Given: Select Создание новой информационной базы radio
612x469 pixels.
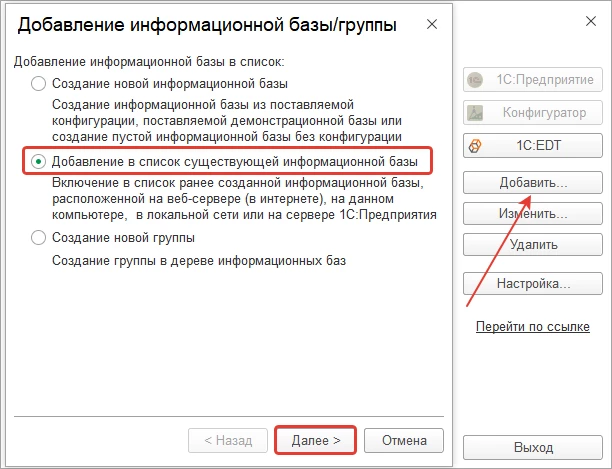Looking at the screenshot, I should click(38, 83).
